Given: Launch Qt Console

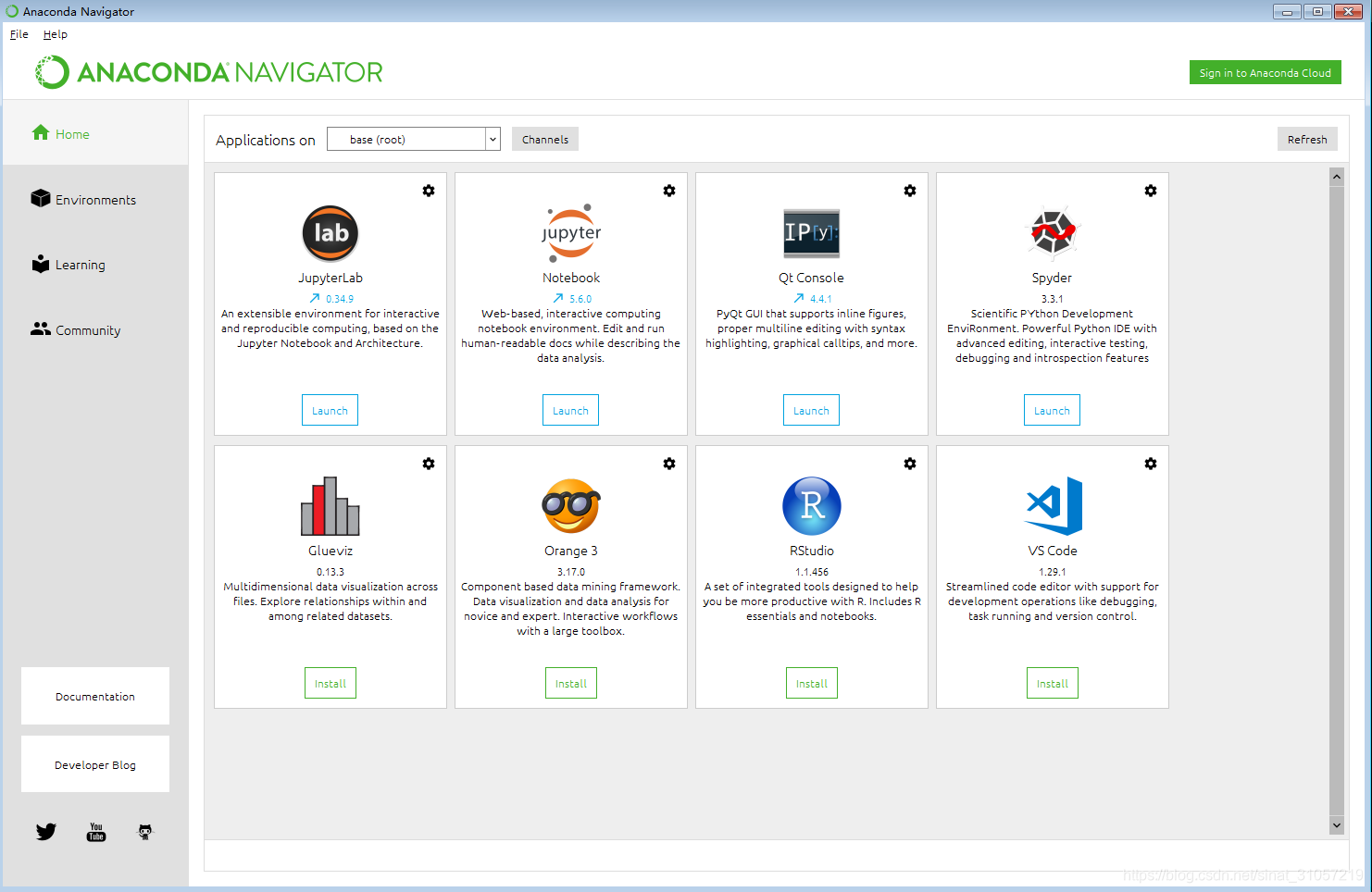Looking at the screenshot, I should point(811,410).
